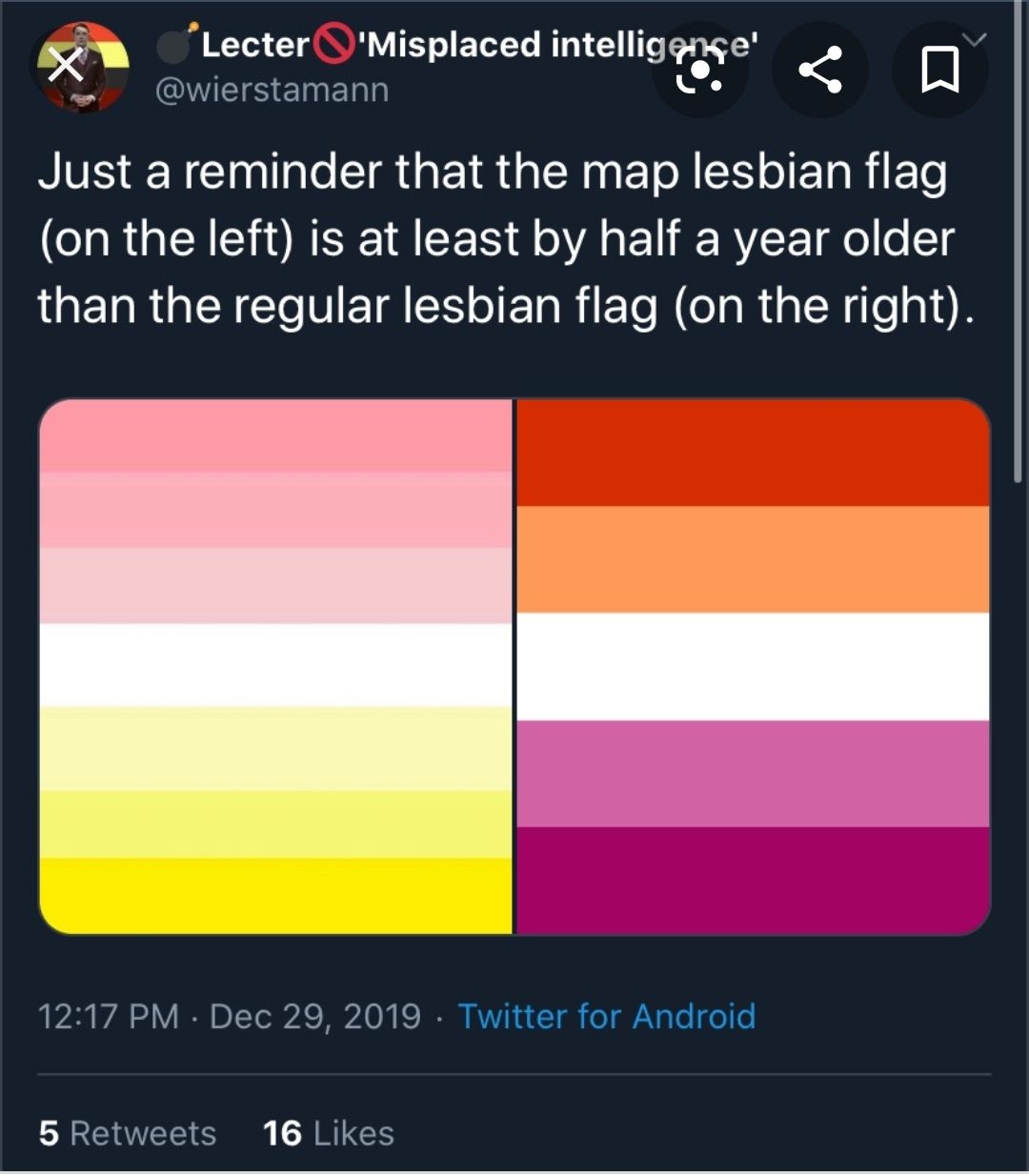This screenshot has height=1176, width=1029.
Task: Tap the visual search lens icon
Action: (699, 70)
